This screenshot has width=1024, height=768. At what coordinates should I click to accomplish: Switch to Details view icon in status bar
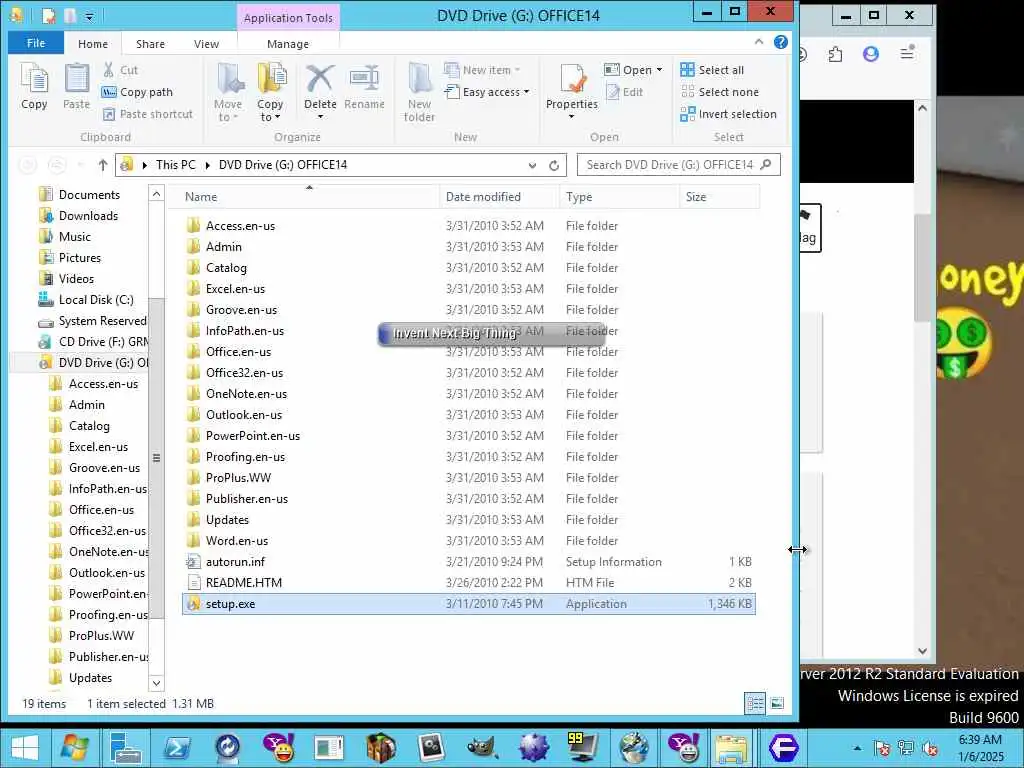(755, 703)
